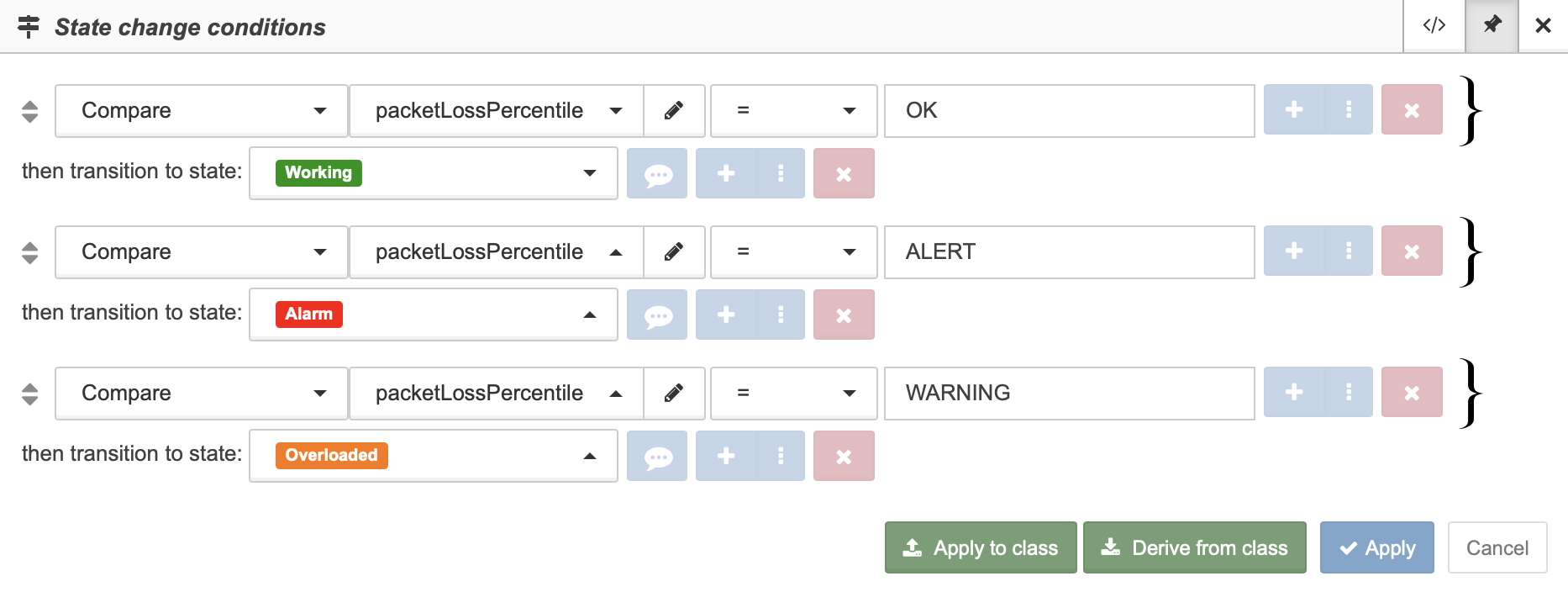The width and height of the screenshot is (1568, 592).
Task: Open comment bubble for Overloaded state
Action: (657, 456)
